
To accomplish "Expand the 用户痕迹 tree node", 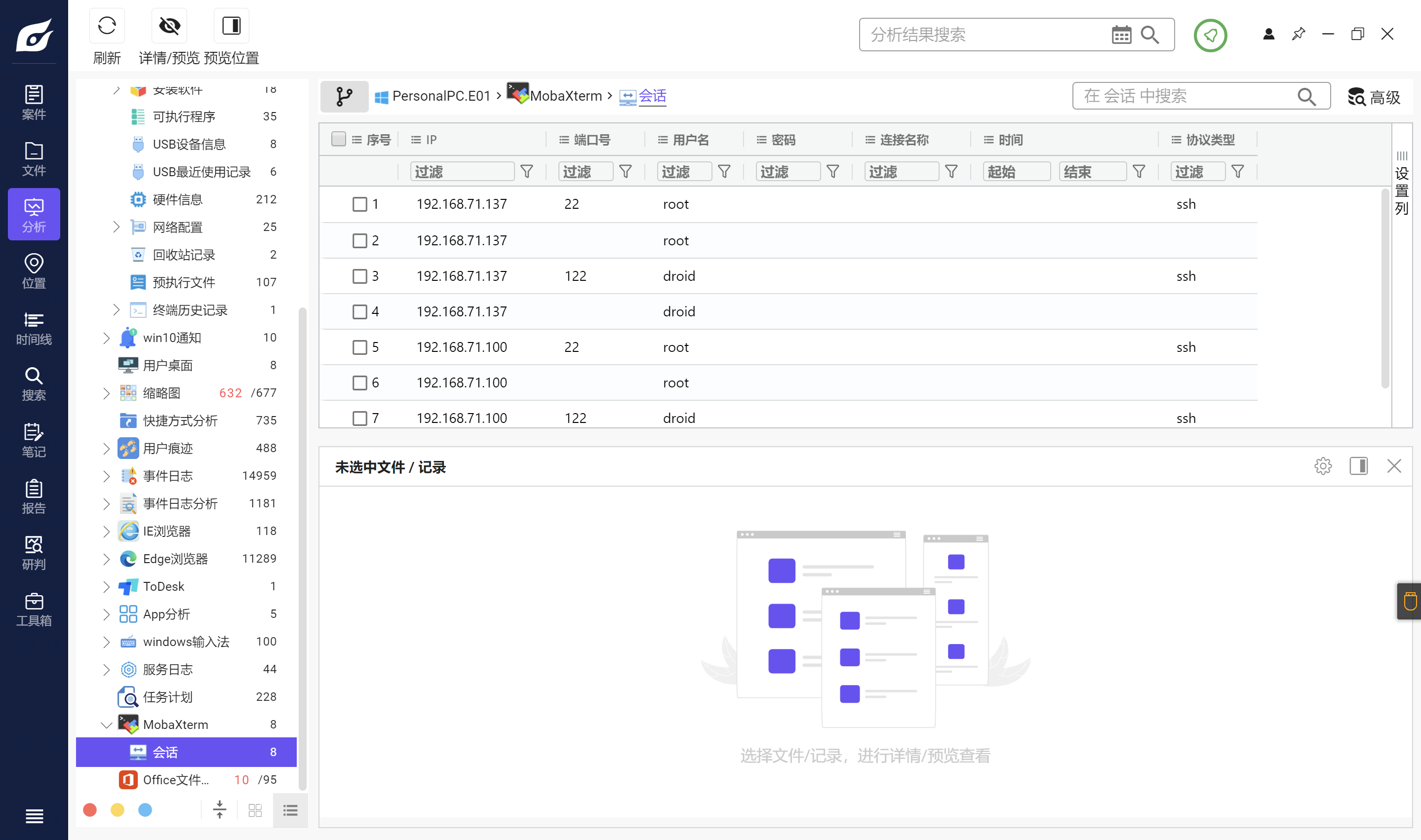I will click(x=107, y=448).
